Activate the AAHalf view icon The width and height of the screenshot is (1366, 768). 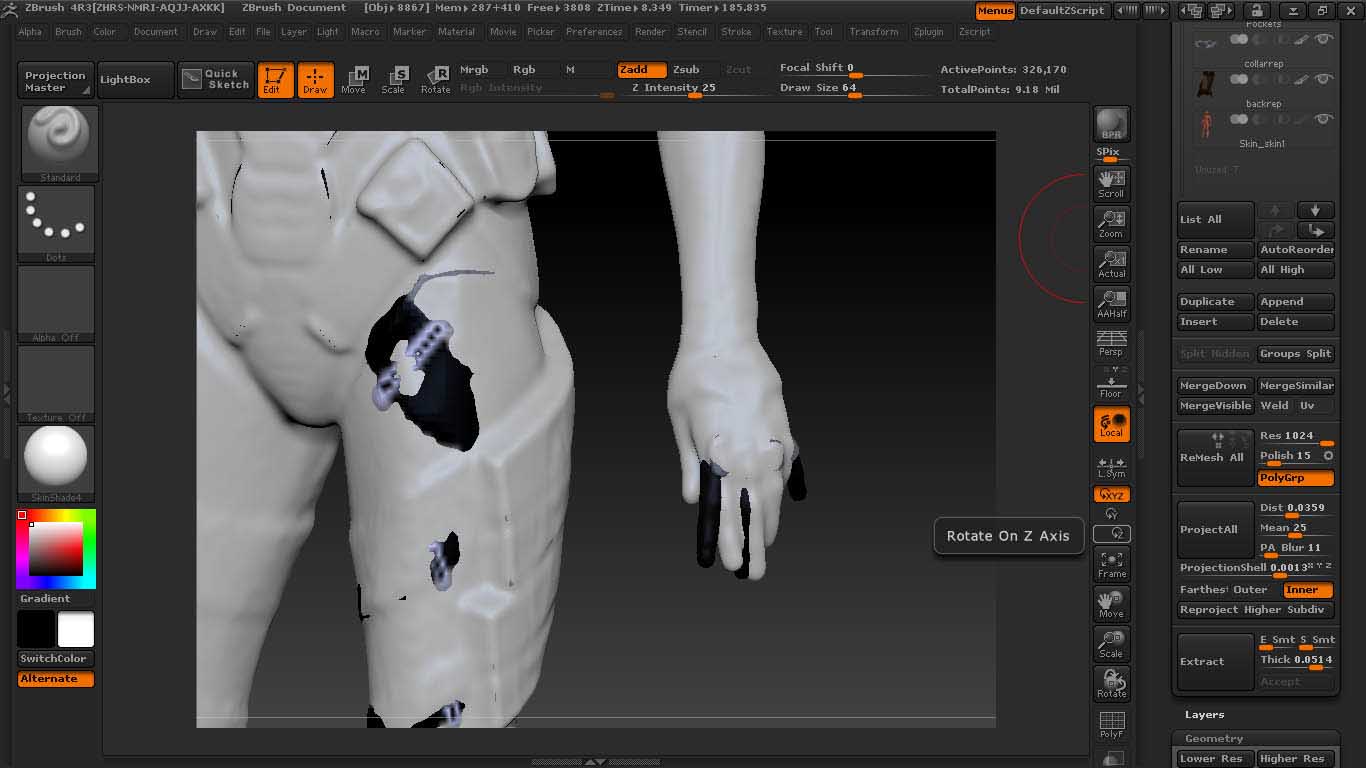tap(1111, 302)
